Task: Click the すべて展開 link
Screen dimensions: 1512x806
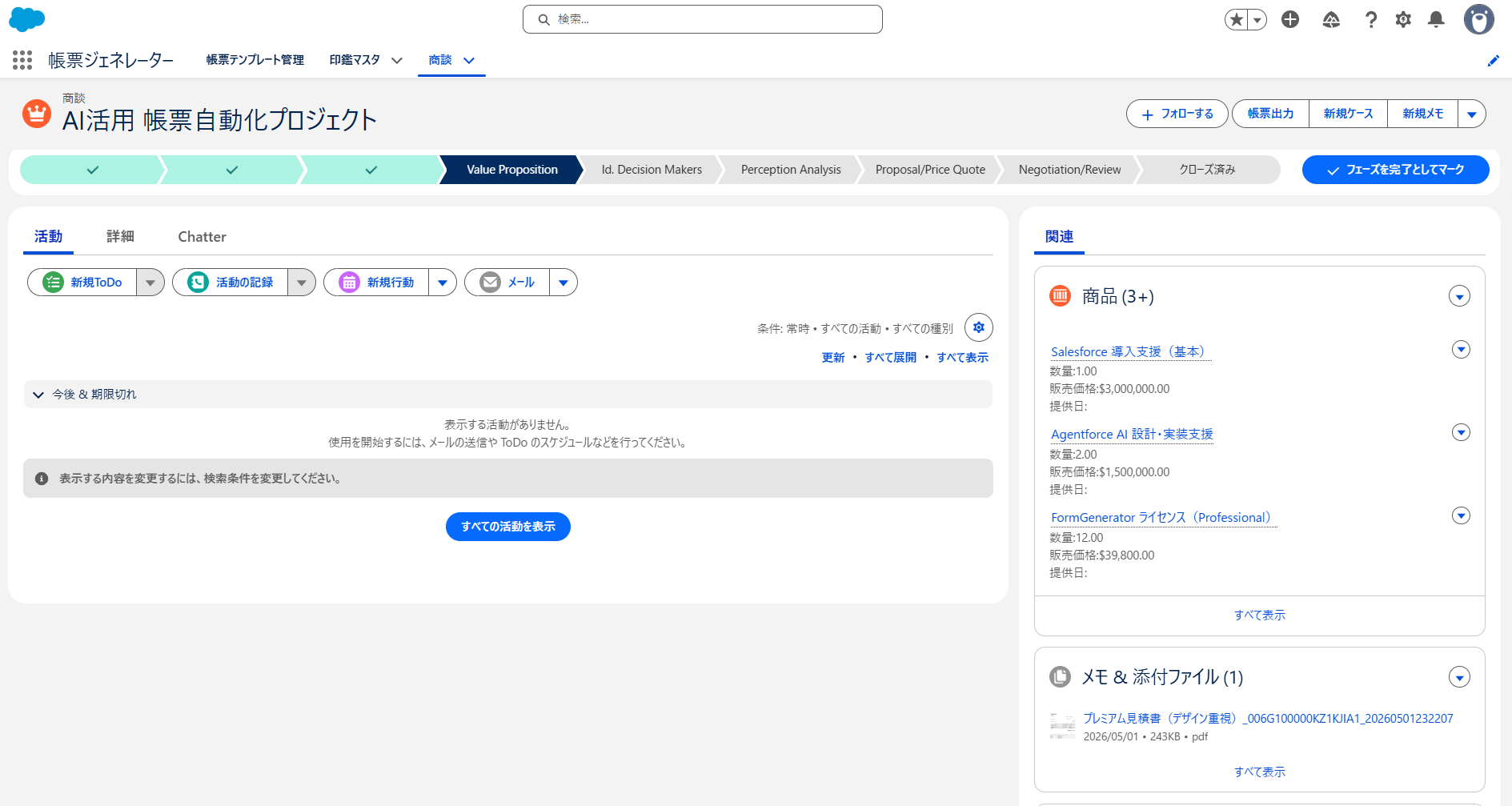Action: (891, 358)
